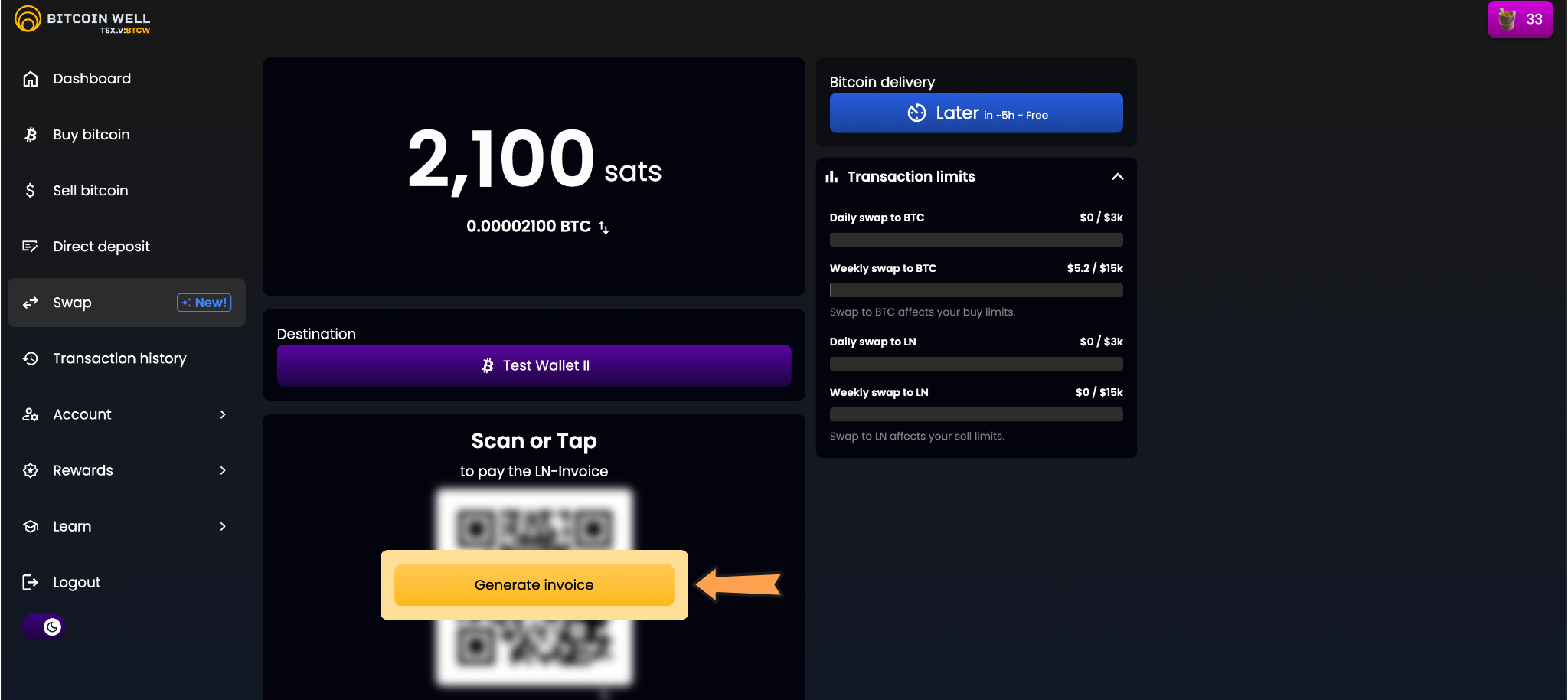Select the Later bitcoin delivery option
Viewport: 1568px width, 700px height.
click(975, 113)
